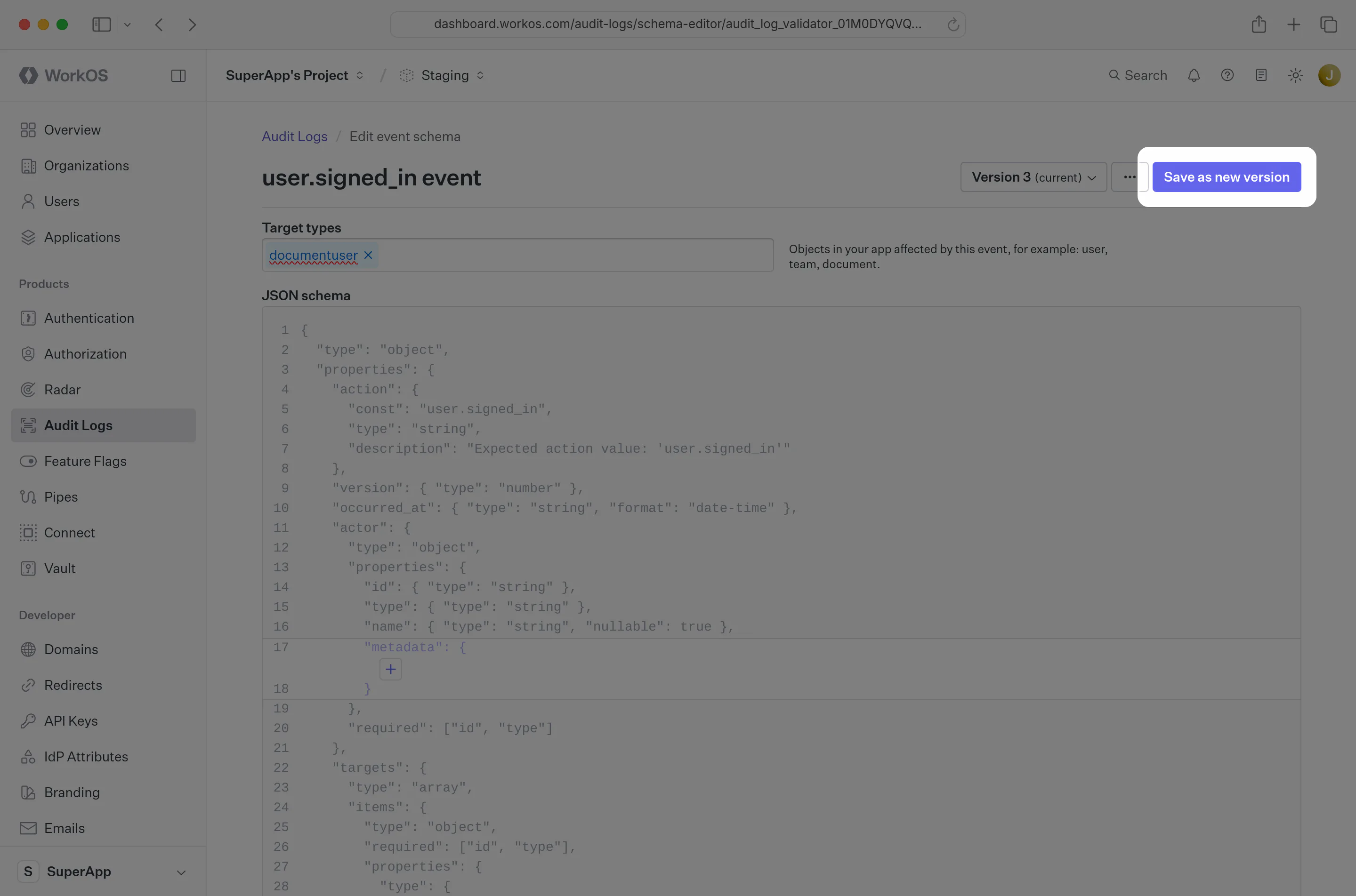Viewport: 1356px width, 896px height.
Task: Click the Connect icon
Action: coord(28,533)
